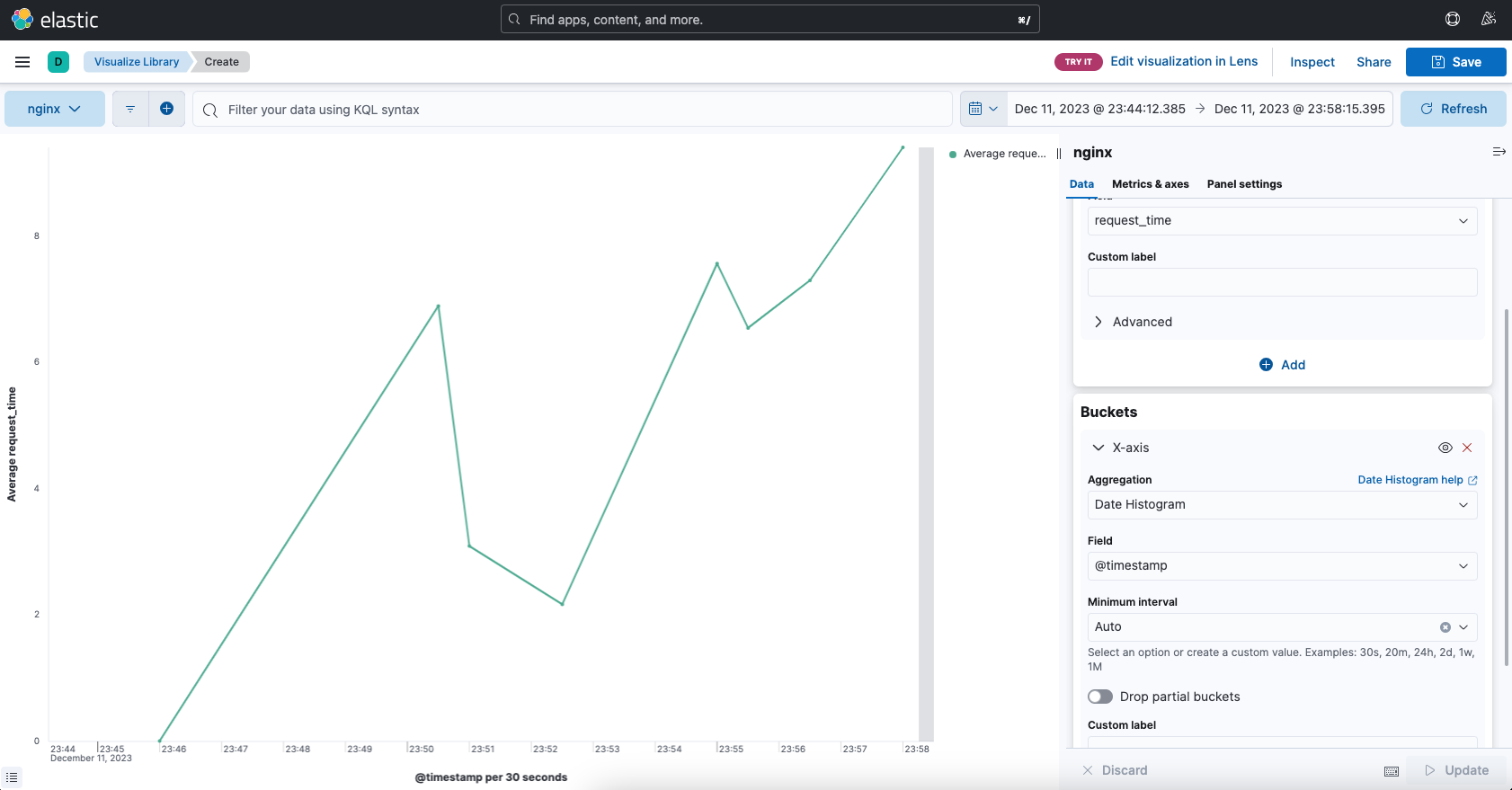Open the Share menu

(x=1374, y=62)
